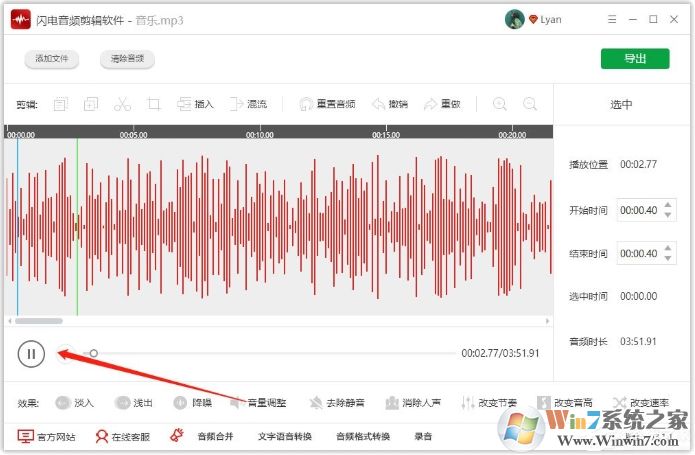
Task: Apply the 淡入 fade-in effect
Action: pyautogui.click(x=74, y=403)
